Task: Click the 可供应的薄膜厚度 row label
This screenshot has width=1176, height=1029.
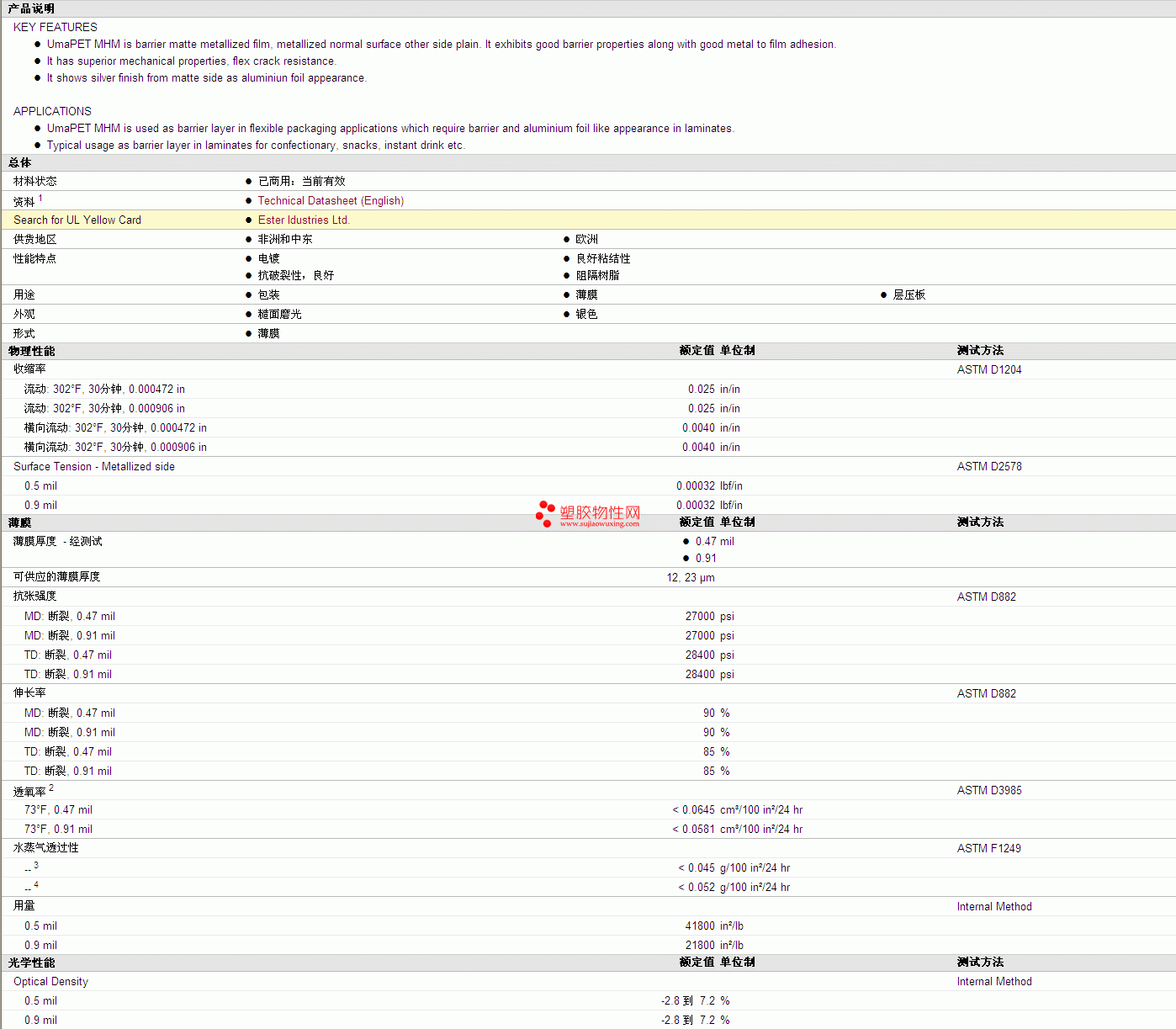Action: click(57, 577)
